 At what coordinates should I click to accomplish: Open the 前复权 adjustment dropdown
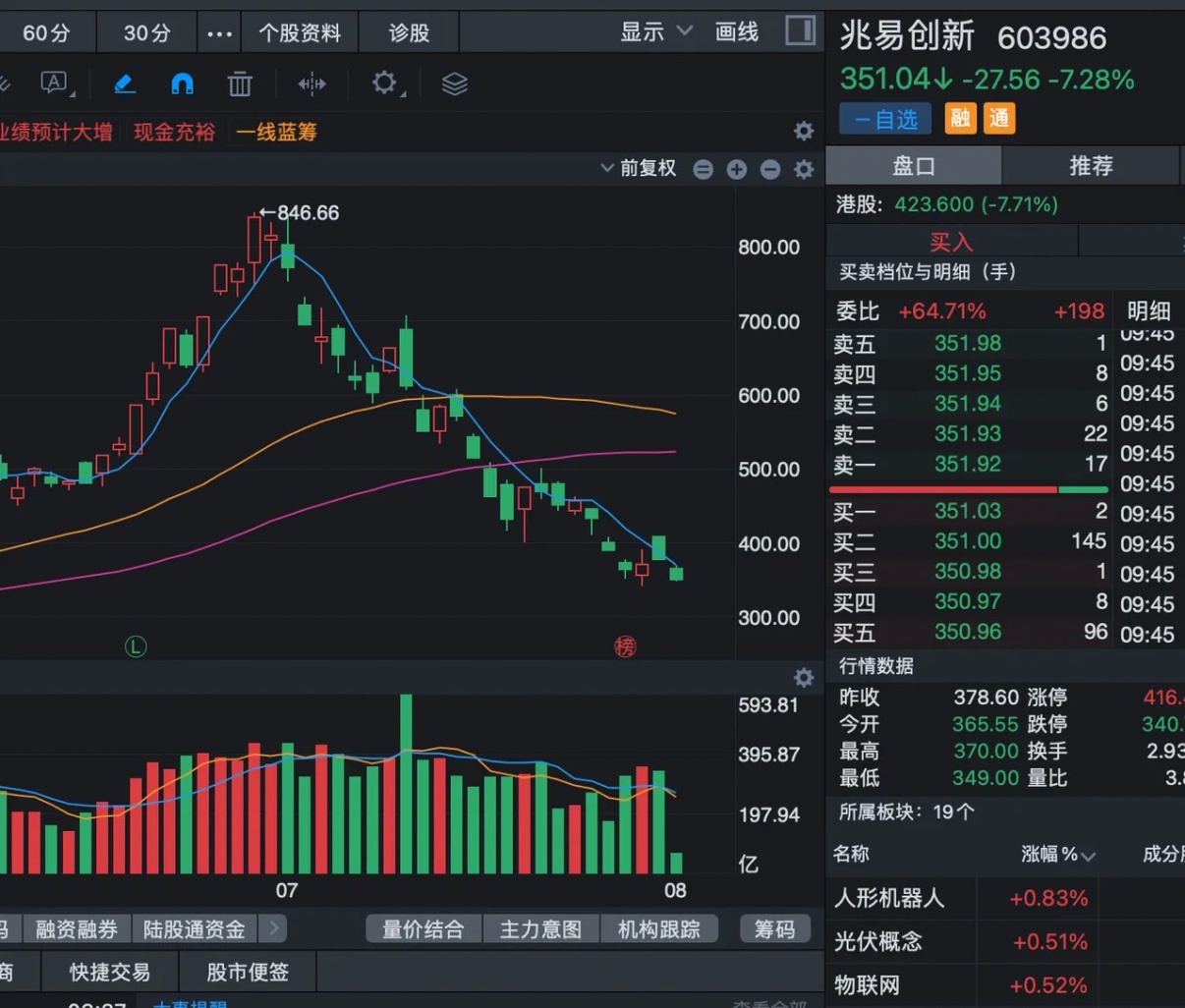coord(638,168)
